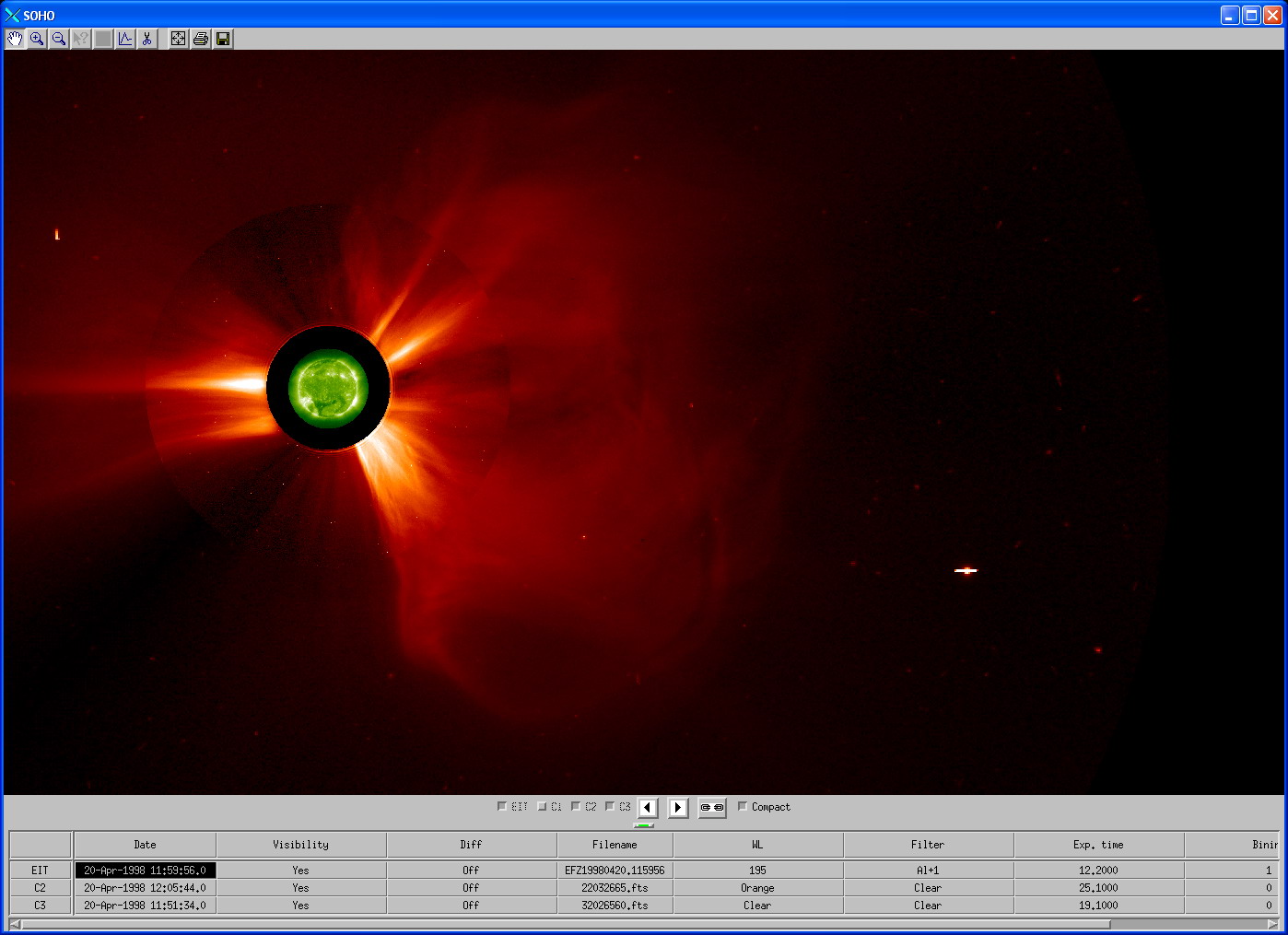Click the Filename column header
The height and width of the screenshot is (935, 1288).
(x=615, y=845)
